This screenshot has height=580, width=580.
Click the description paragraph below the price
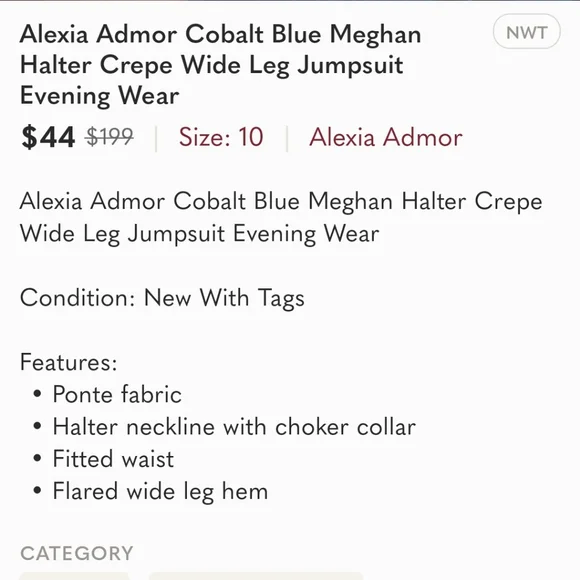(281, 217)
